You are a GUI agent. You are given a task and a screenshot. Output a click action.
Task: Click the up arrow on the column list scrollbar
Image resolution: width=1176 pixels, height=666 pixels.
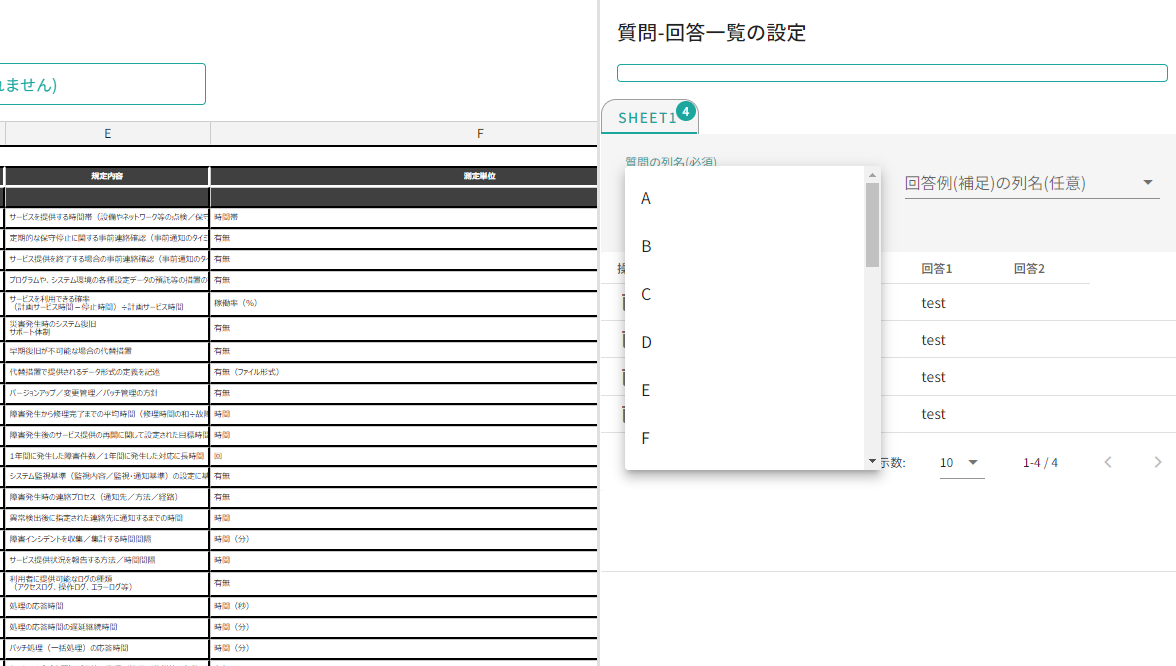coord(871,176)
